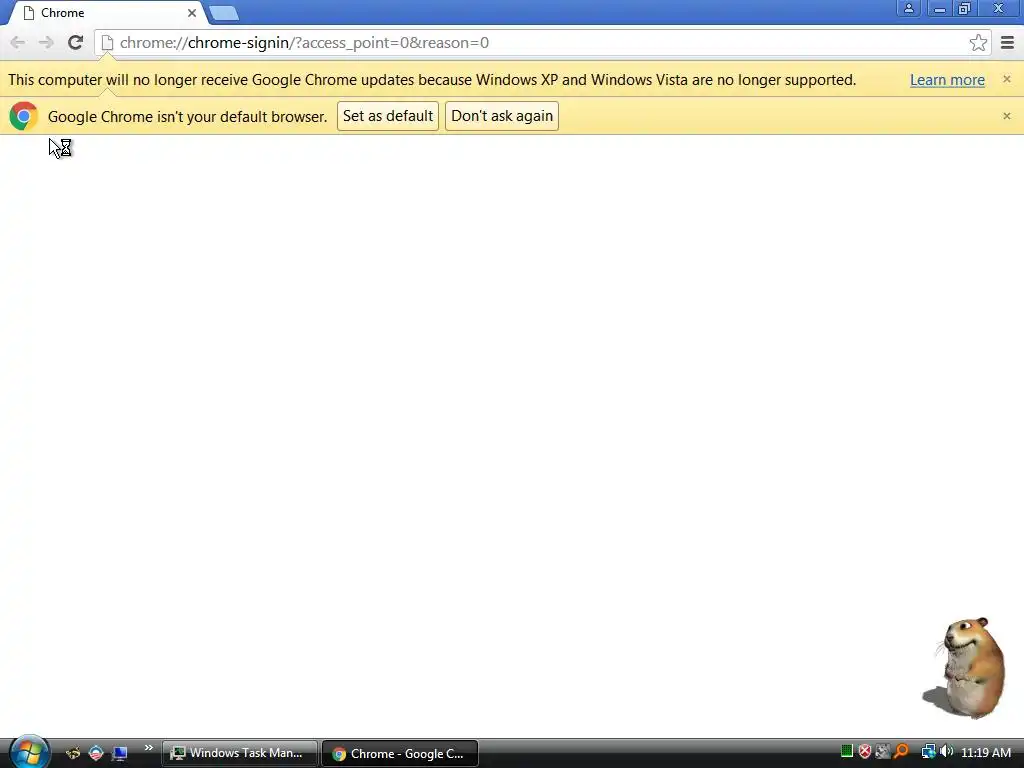Reload the chrome-signin page

point(75,43)
